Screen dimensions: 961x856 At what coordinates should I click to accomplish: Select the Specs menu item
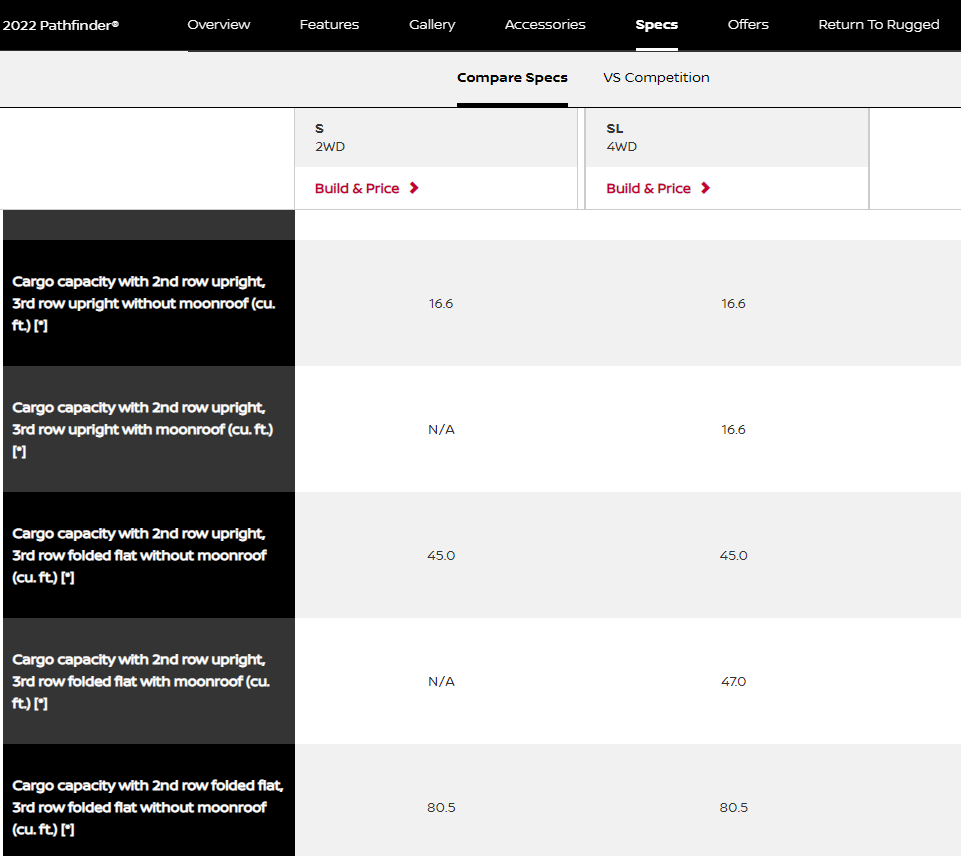point(656,25)
